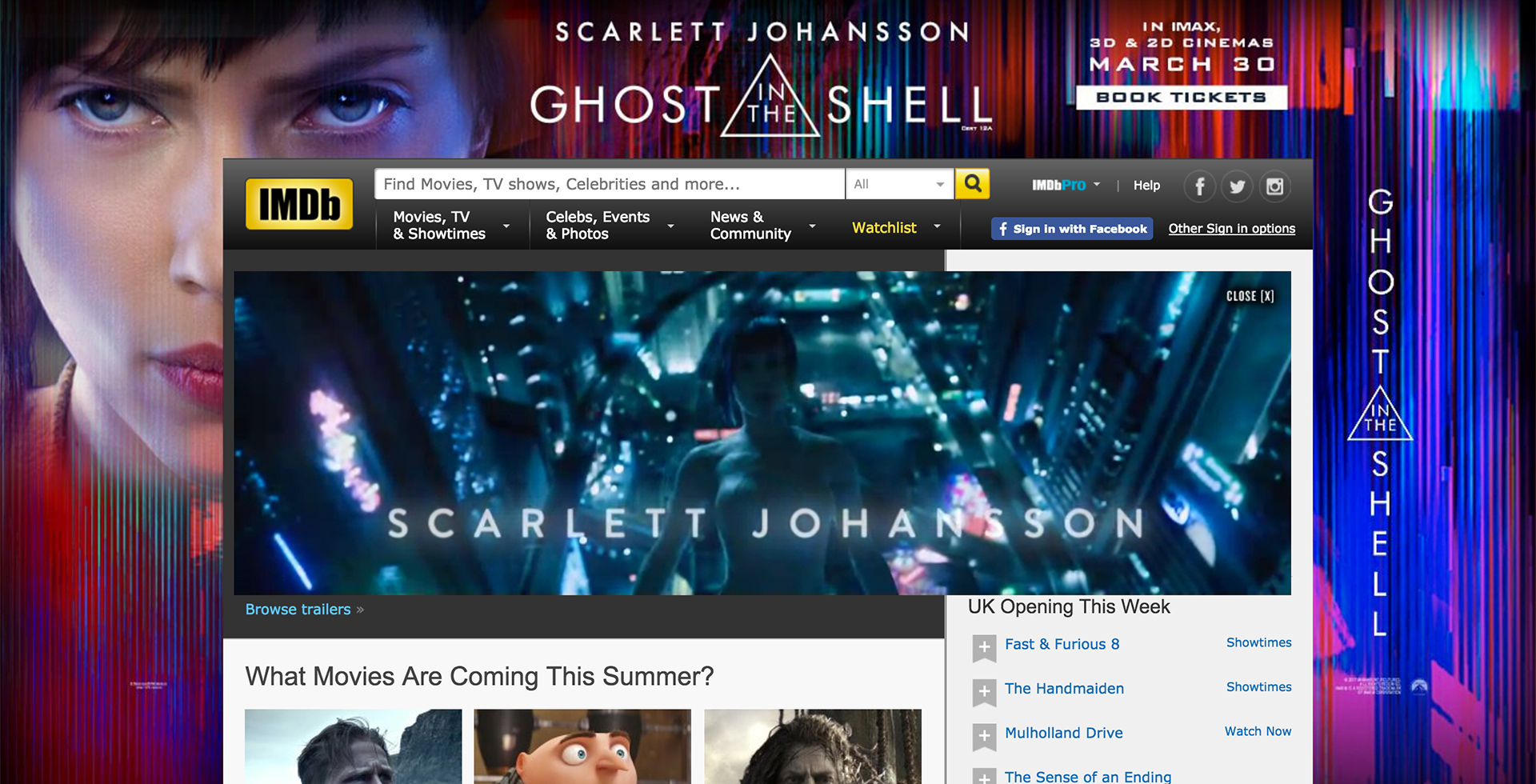
Task: Open the bearded man summer movie thumbnail
Action: 353,746
